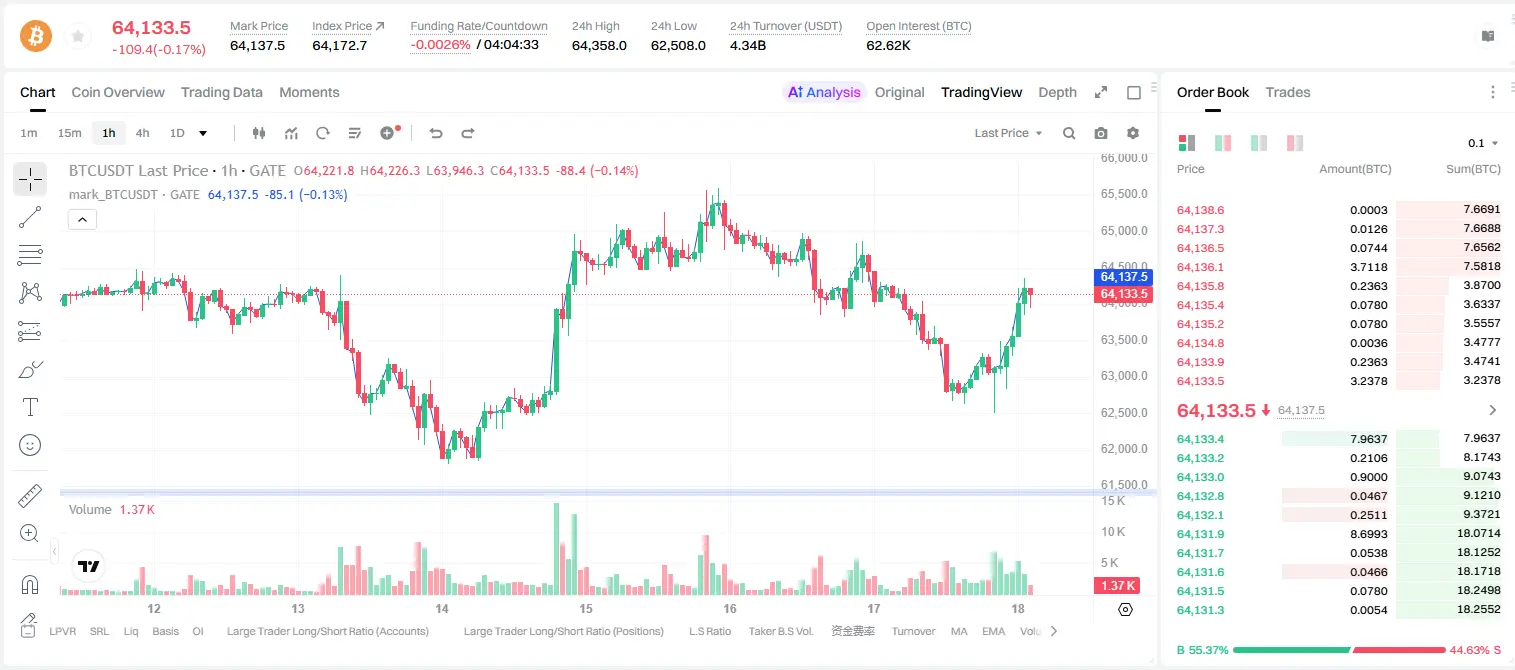Expand the time interval dropdown arrow
Screen dimensions: 1515x670
[203, 133]
